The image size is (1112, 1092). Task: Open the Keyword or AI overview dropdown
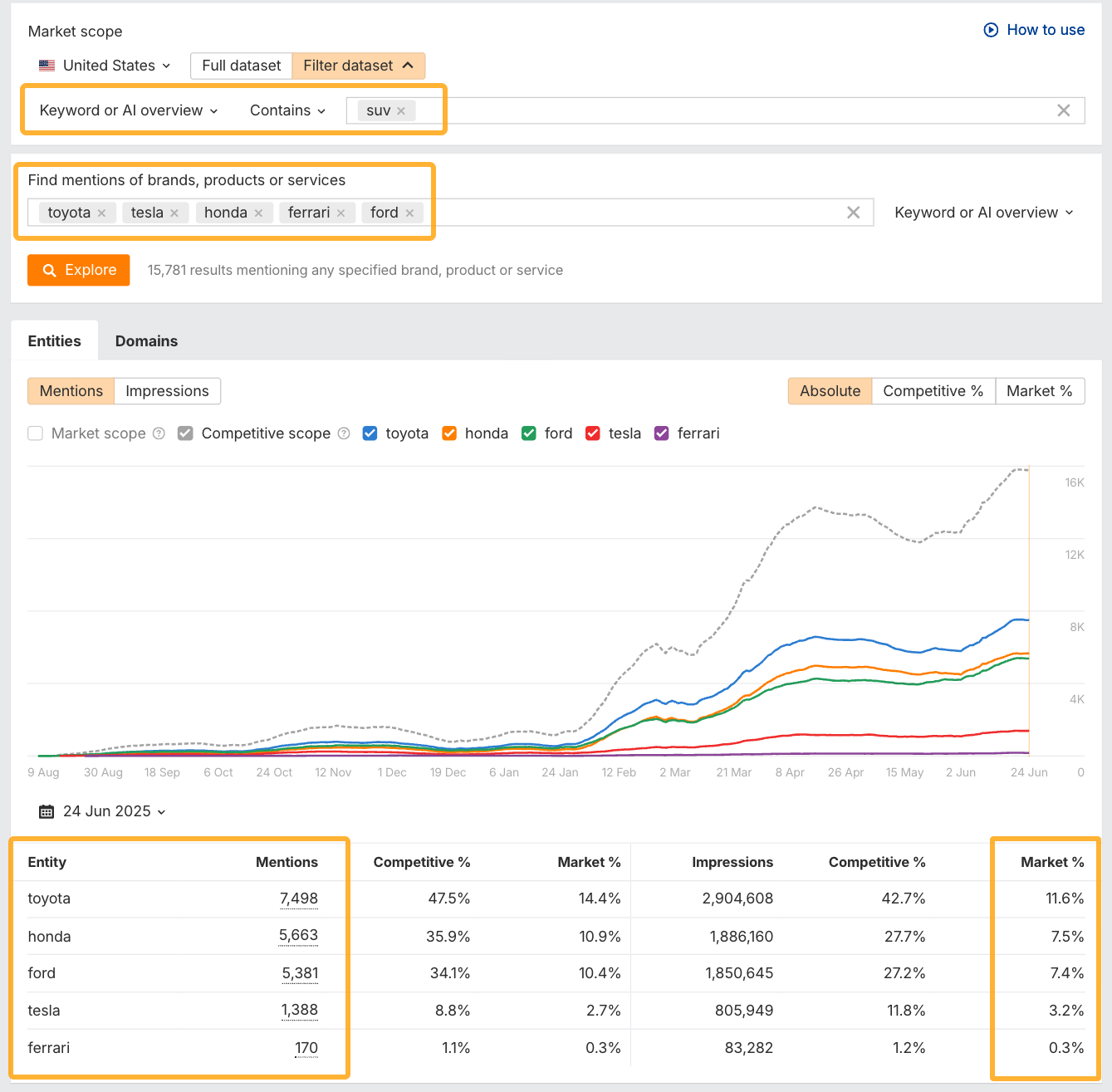click(126, 110)
